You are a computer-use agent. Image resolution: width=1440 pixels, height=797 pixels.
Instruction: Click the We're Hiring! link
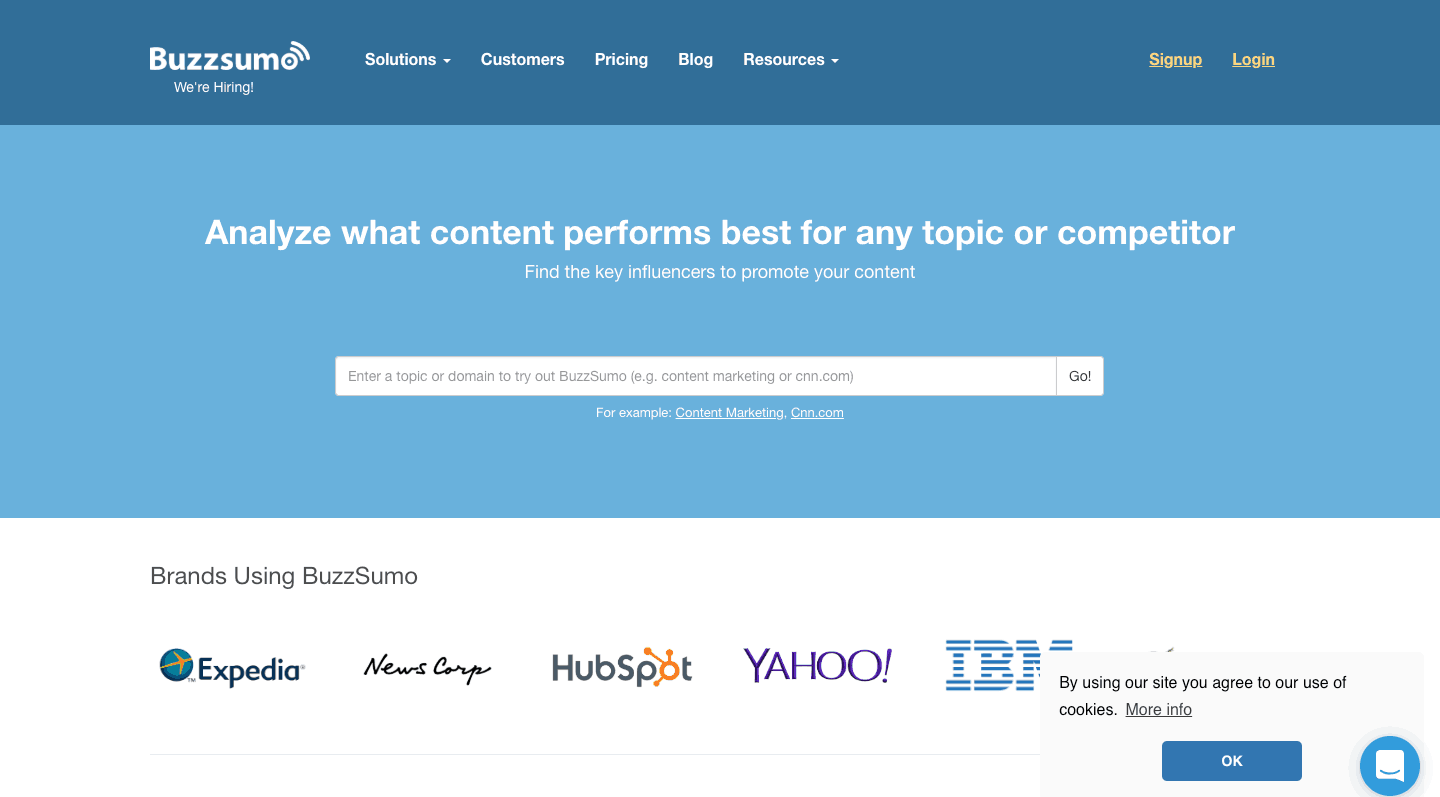click(214, 88)
